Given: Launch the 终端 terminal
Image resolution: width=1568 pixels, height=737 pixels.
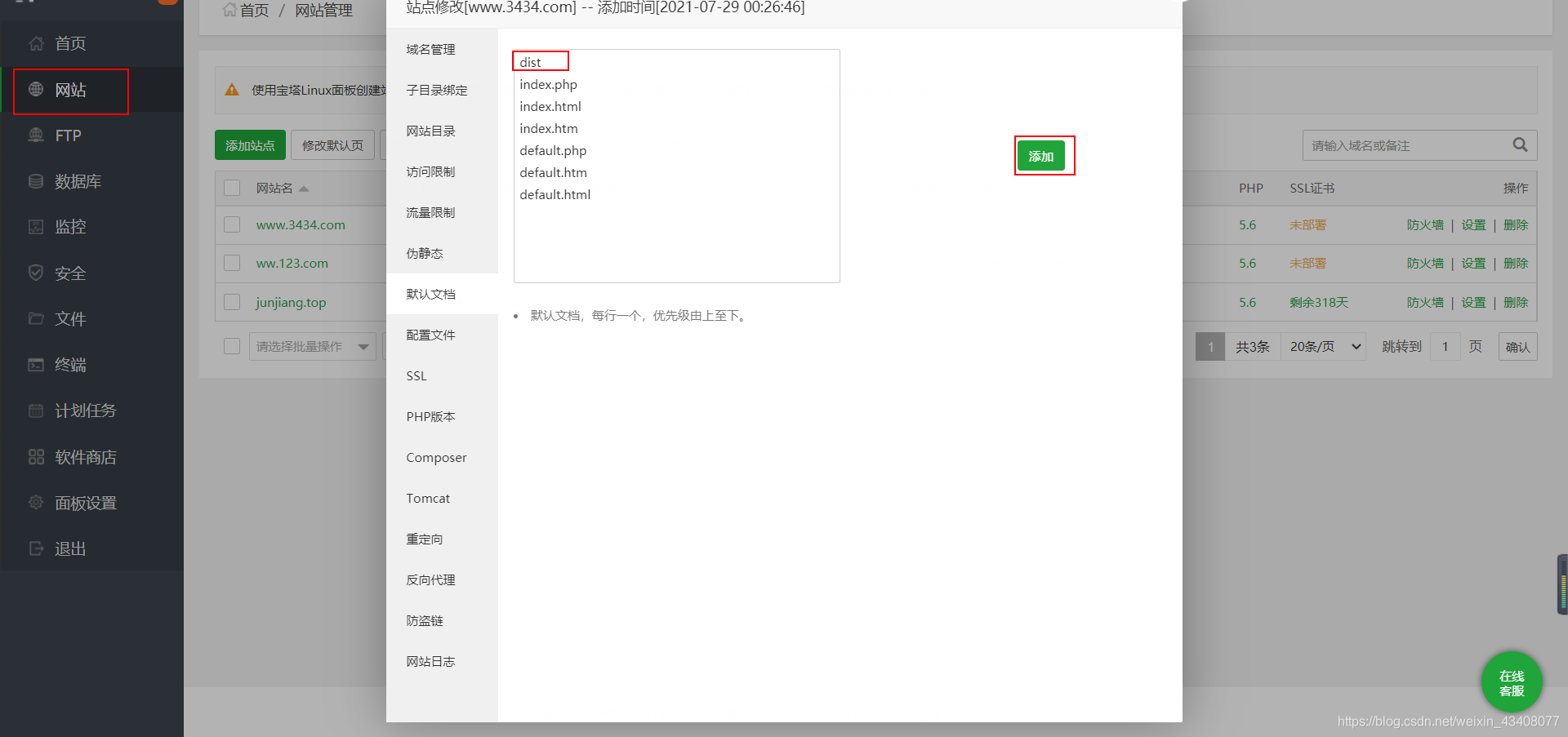Looking at the screenshot, I should [x=69, y=364].
